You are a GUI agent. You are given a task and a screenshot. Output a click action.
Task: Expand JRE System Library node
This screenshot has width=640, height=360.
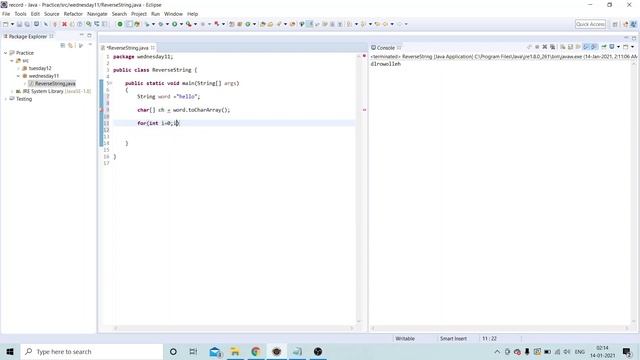point(12,91)
